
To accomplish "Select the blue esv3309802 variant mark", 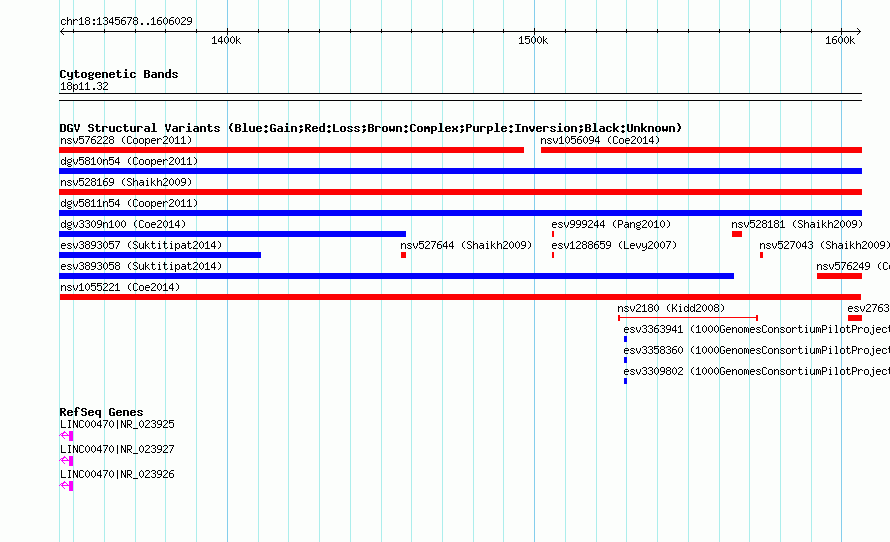I will click(x=625, y=381).
